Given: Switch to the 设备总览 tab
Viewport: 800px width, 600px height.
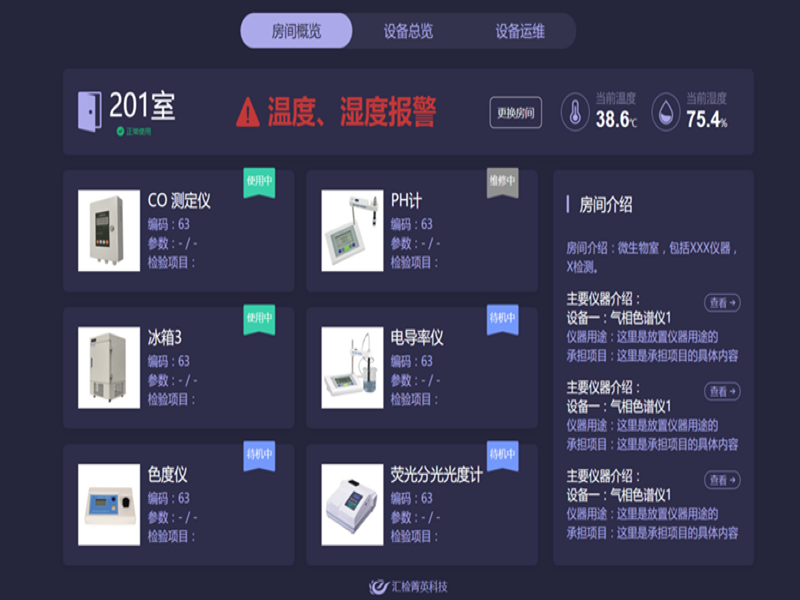Looking at the screenshot, I should (408, 31).
